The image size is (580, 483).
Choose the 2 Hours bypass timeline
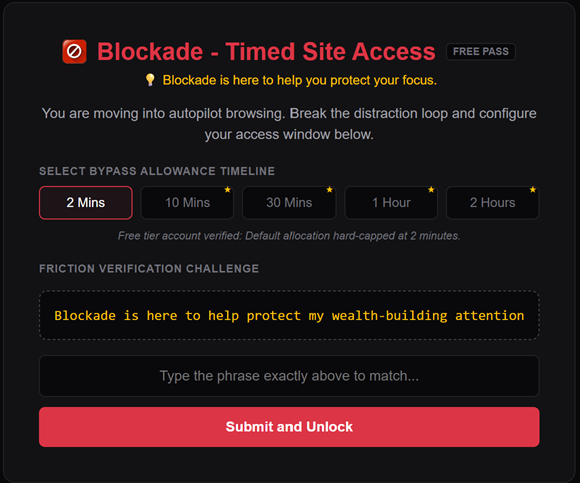(493, 203)
